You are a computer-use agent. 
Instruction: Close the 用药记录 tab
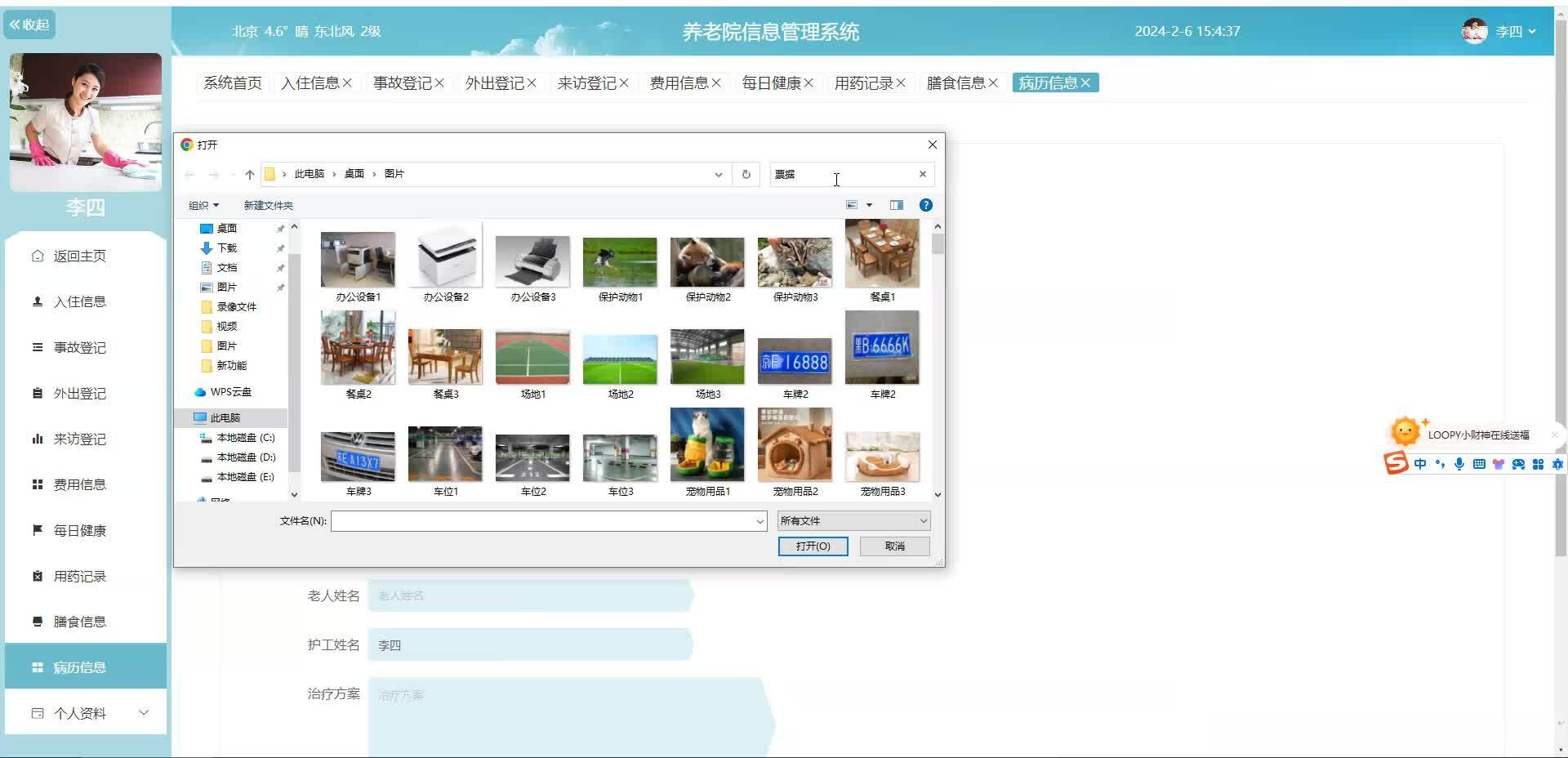tap(901, 82)
